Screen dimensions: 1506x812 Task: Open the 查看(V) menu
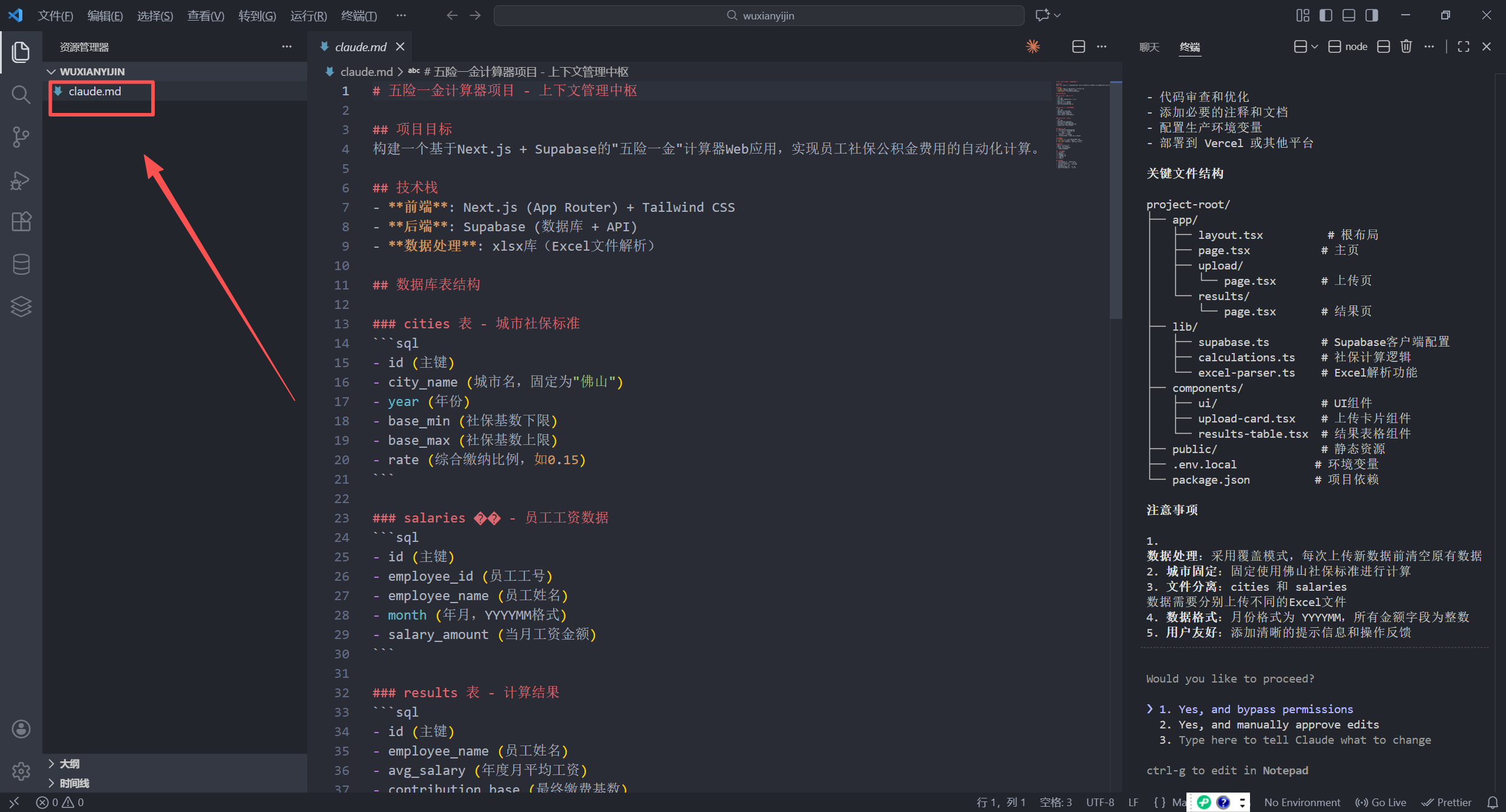(205, 15)
